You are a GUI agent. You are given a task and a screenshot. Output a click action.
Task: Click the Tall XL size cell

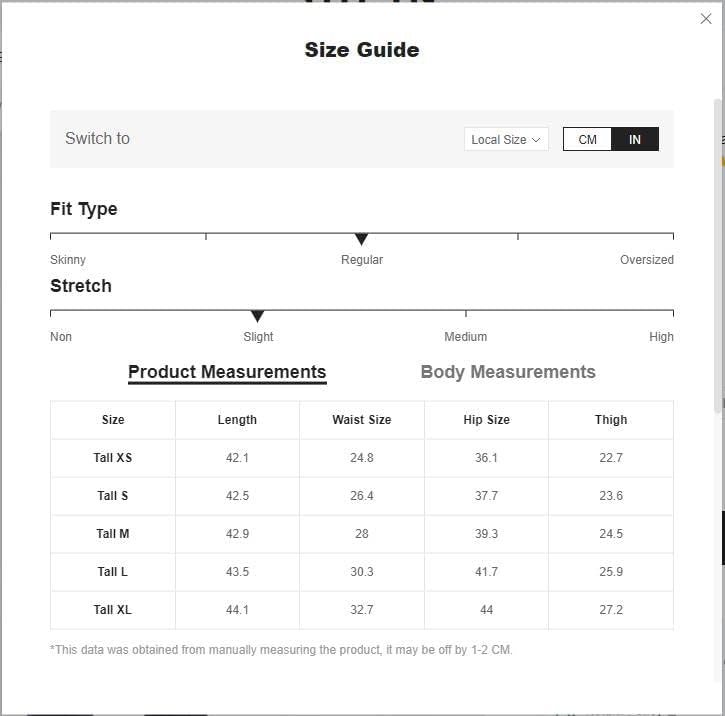pyautogui.click(x=113, y=610)
